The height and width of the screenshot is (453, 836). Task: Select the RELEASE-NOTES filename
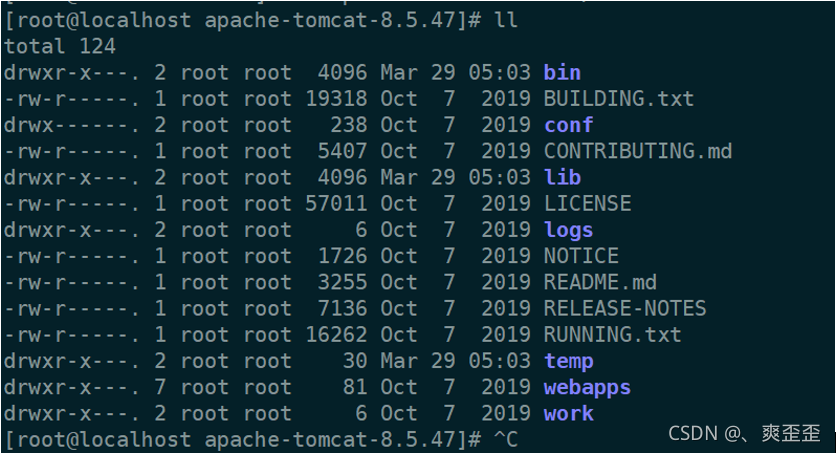625,308
